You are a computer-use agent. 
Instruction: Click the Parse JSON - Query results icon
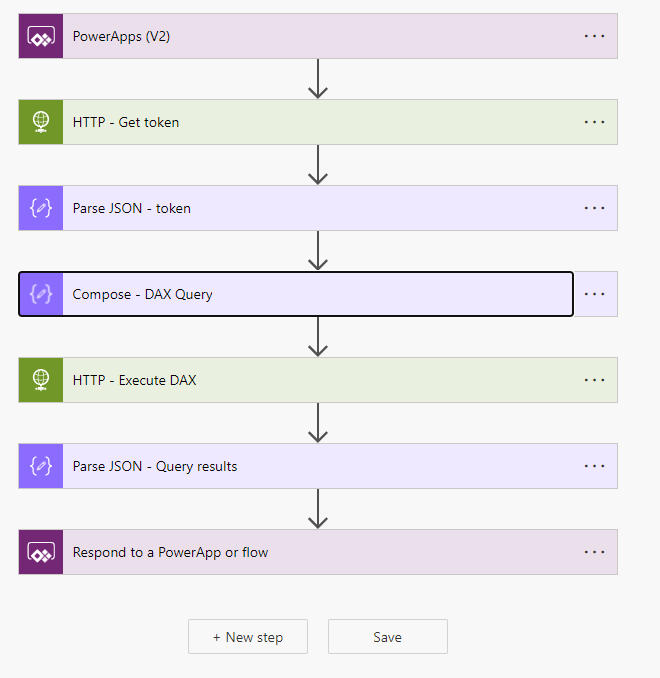(x=41, y=466)
